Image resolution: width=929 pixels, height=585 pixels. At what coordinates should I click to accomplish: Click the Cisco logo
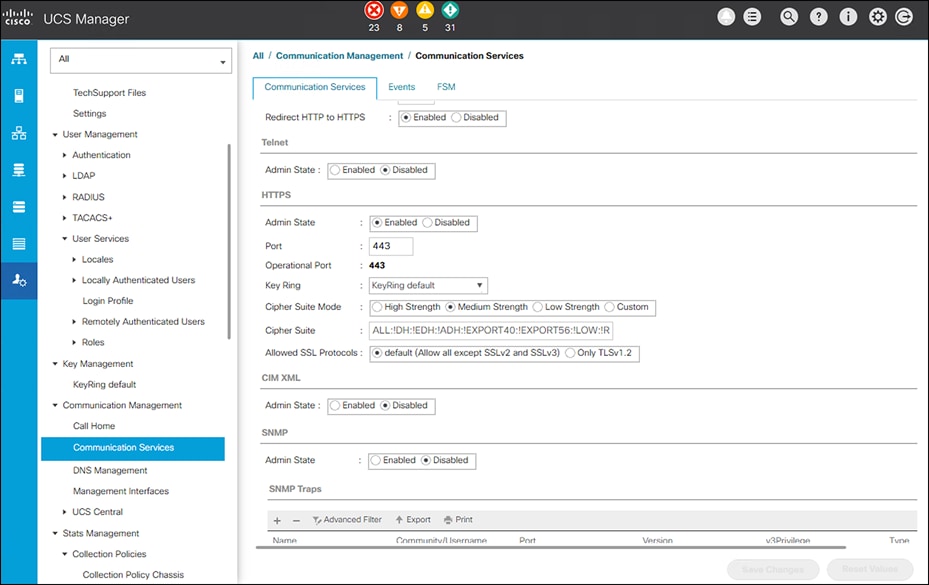point(18,18)
